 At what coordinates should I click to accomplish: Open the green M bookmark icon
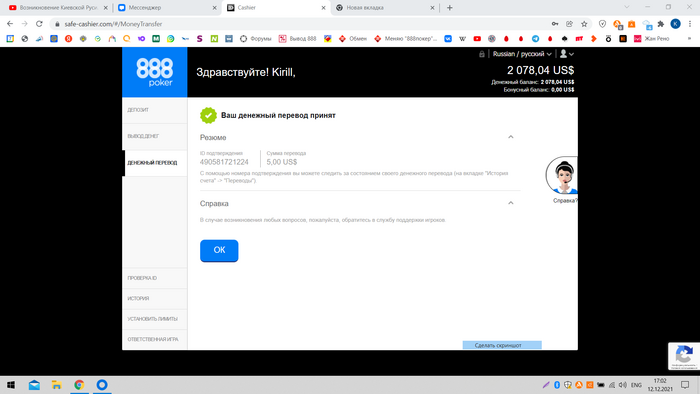[x=156, y=39]
